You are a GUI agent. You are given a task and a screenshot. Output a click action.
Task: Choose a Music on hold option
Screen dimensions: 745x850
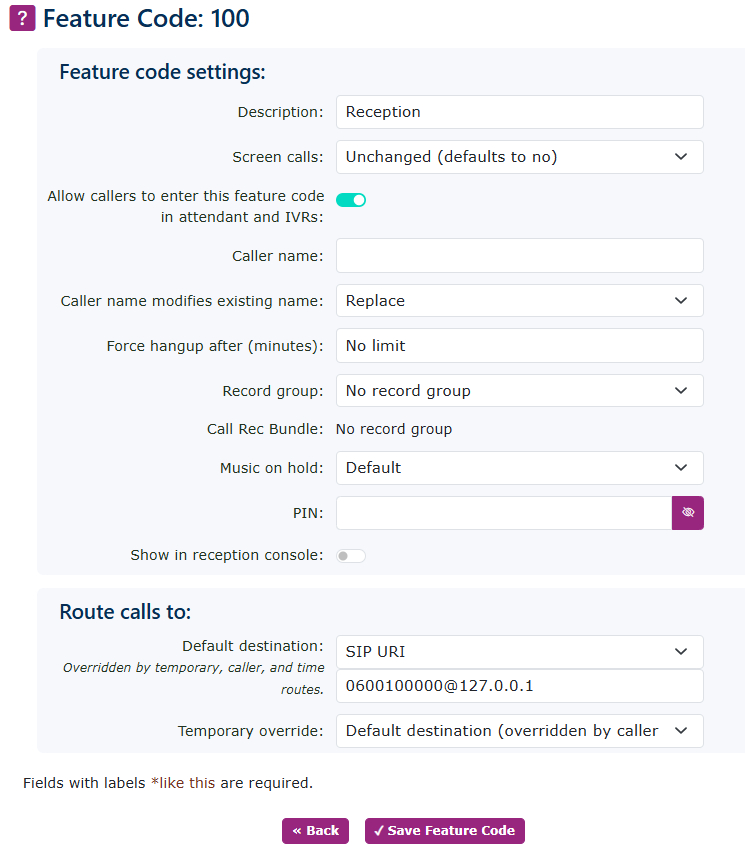tap(519, 468)
